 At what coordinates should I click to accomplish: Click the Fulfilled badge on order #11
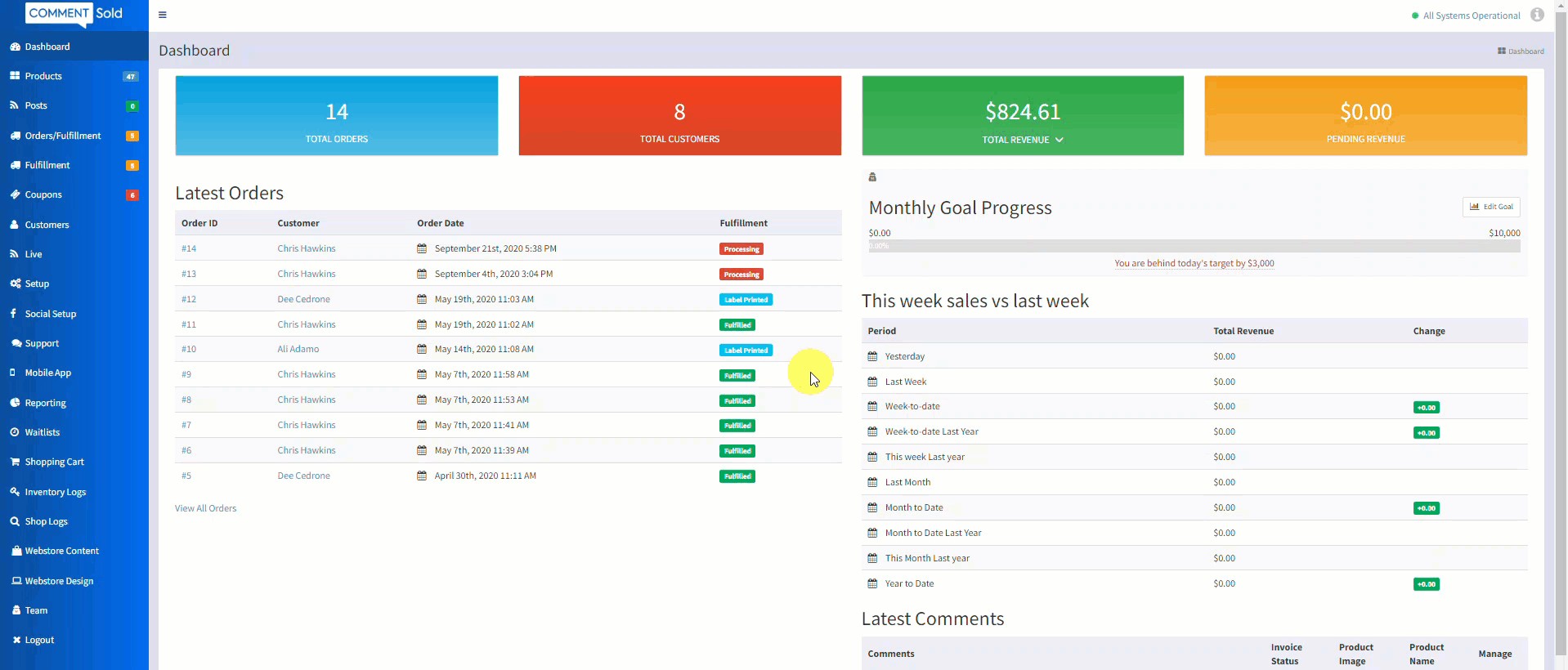[x=737, y=325]
